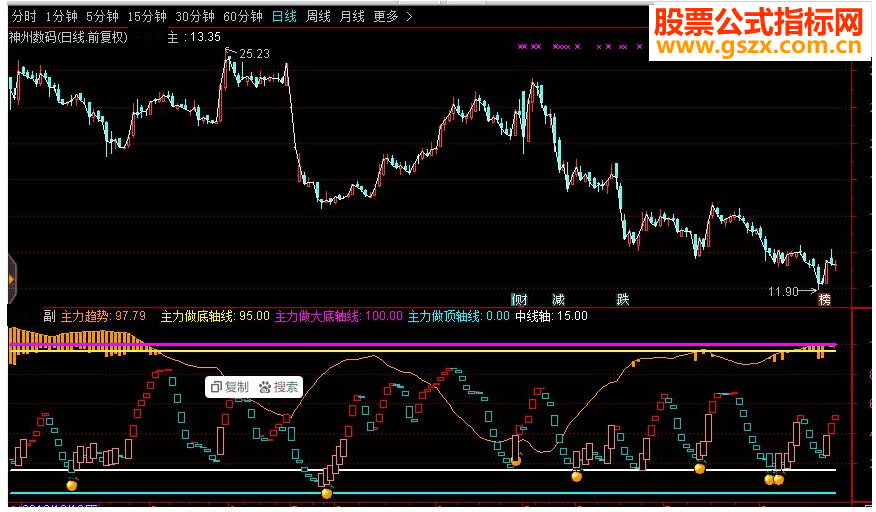Switch to the 月线 monthly tab
The height and width of the screenshot is (512, 876).
tap(353, 17)
